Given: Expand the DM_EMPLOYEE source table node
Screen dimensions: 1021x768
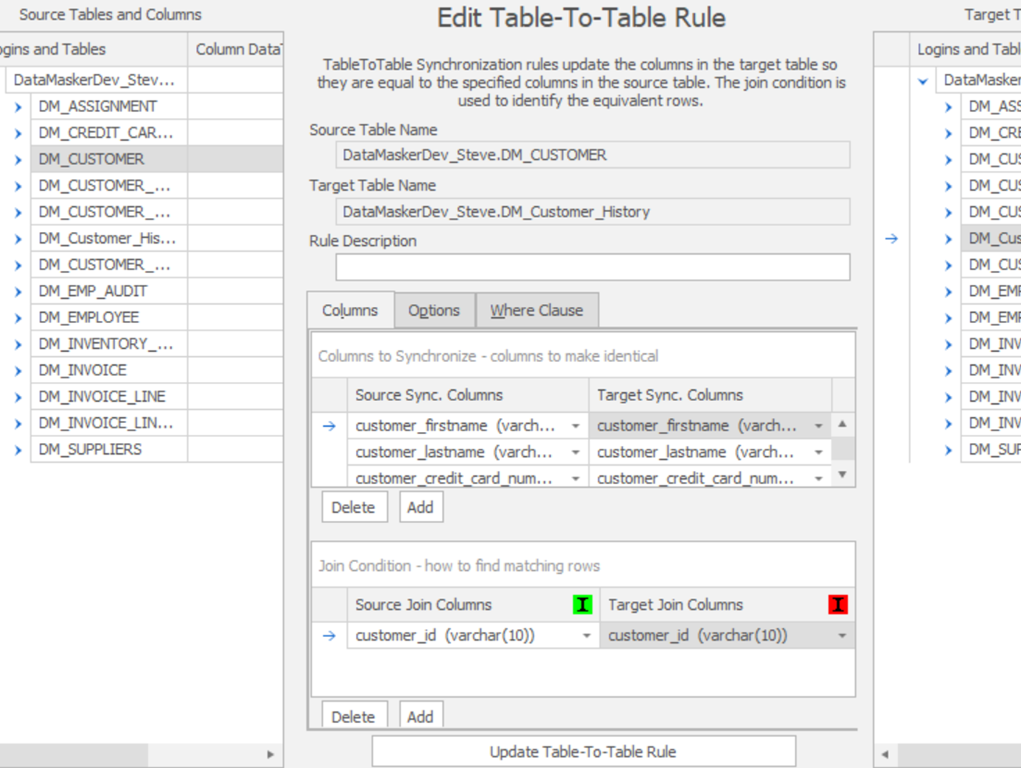Looking at the screenshot, I should point(18,317).
